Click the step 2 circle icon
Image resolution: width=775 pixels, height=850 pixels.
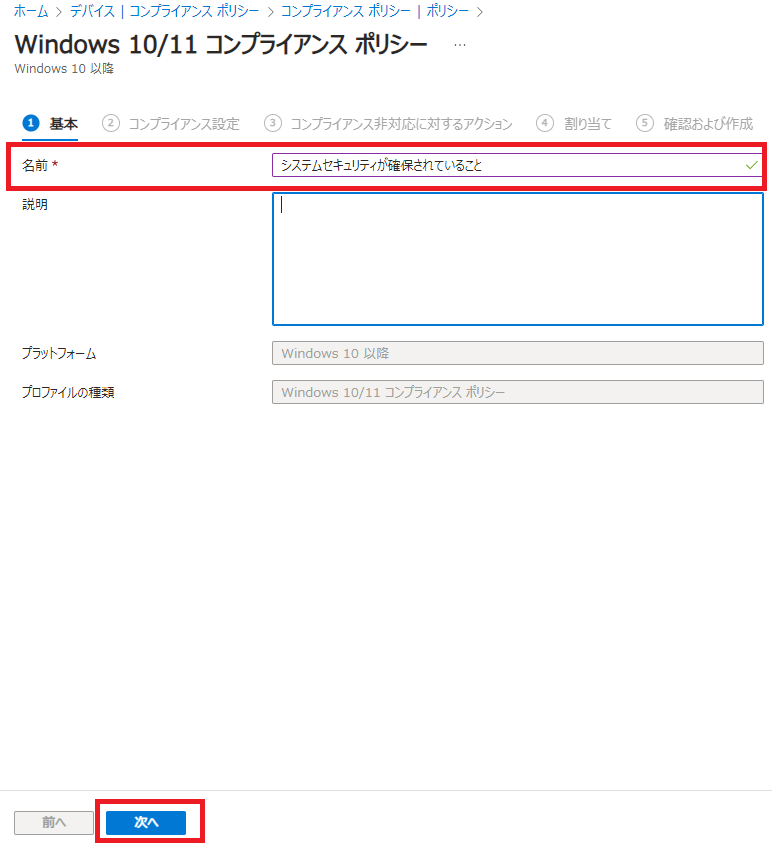coord(111,123)
